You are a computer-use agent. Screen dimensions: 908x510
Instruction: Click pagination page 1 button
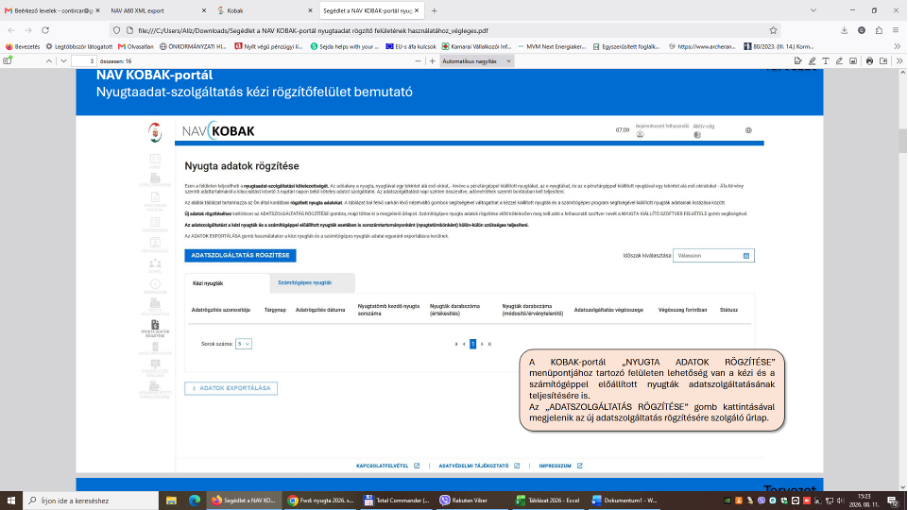pyautogui.click(x=473, y=344)
